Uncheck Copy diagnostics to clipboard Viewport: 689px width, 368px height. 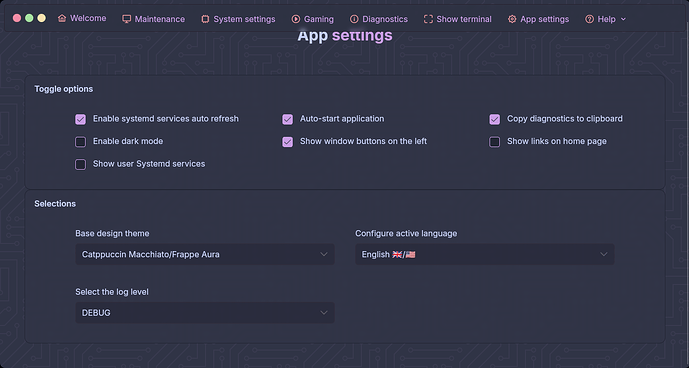pyautogui.click(x=494, y=119)
